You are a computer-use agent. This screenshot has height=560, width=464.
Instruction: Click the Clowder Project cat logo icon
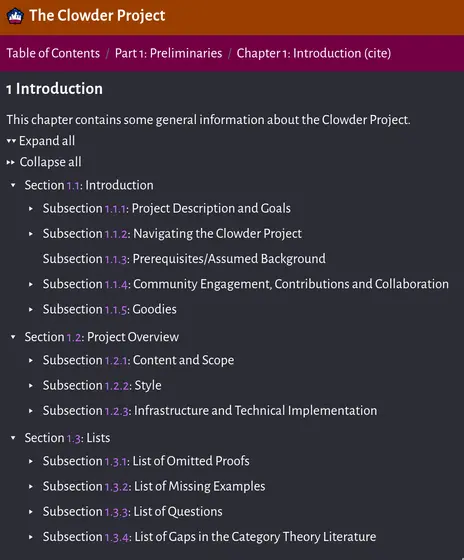pyautogui.click(x=15, y=16)
